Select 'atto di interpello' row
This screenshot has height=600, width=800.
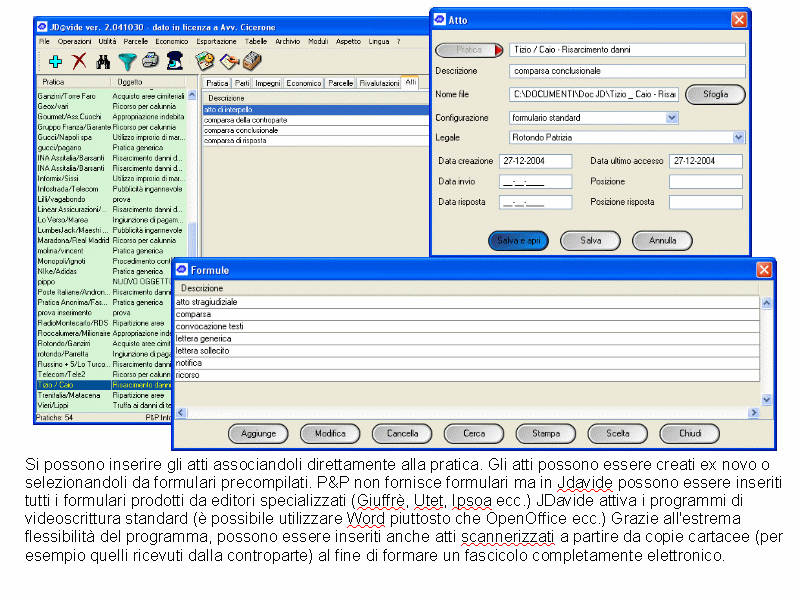(316, 110)
